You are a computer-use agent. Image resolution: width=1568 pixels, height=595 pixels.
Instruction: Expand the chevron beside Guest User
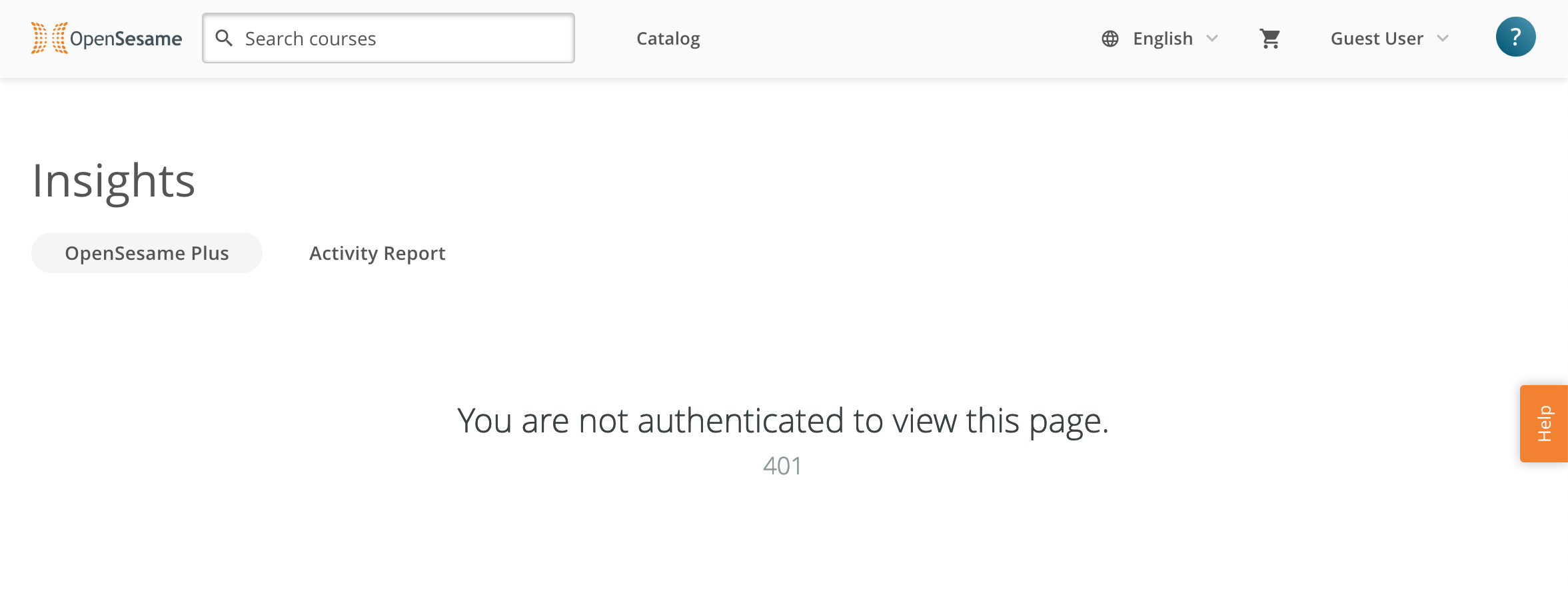pyautogui.click(x=1443, y=39)
